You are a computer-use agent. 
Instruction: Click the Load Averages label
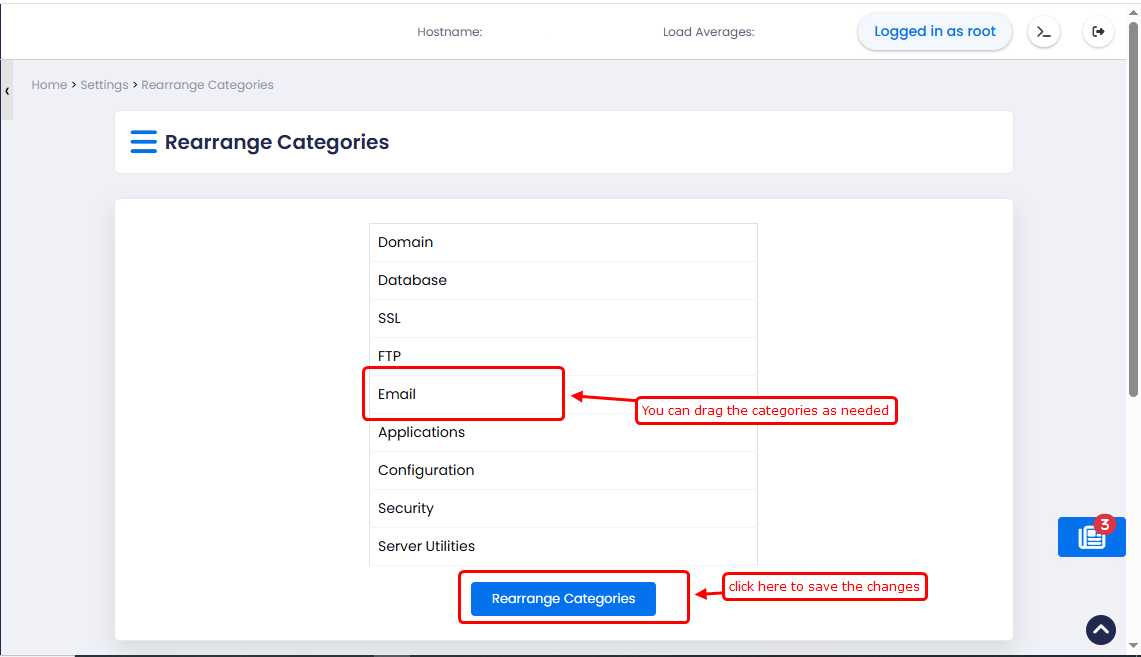click(x=708, y=32)
